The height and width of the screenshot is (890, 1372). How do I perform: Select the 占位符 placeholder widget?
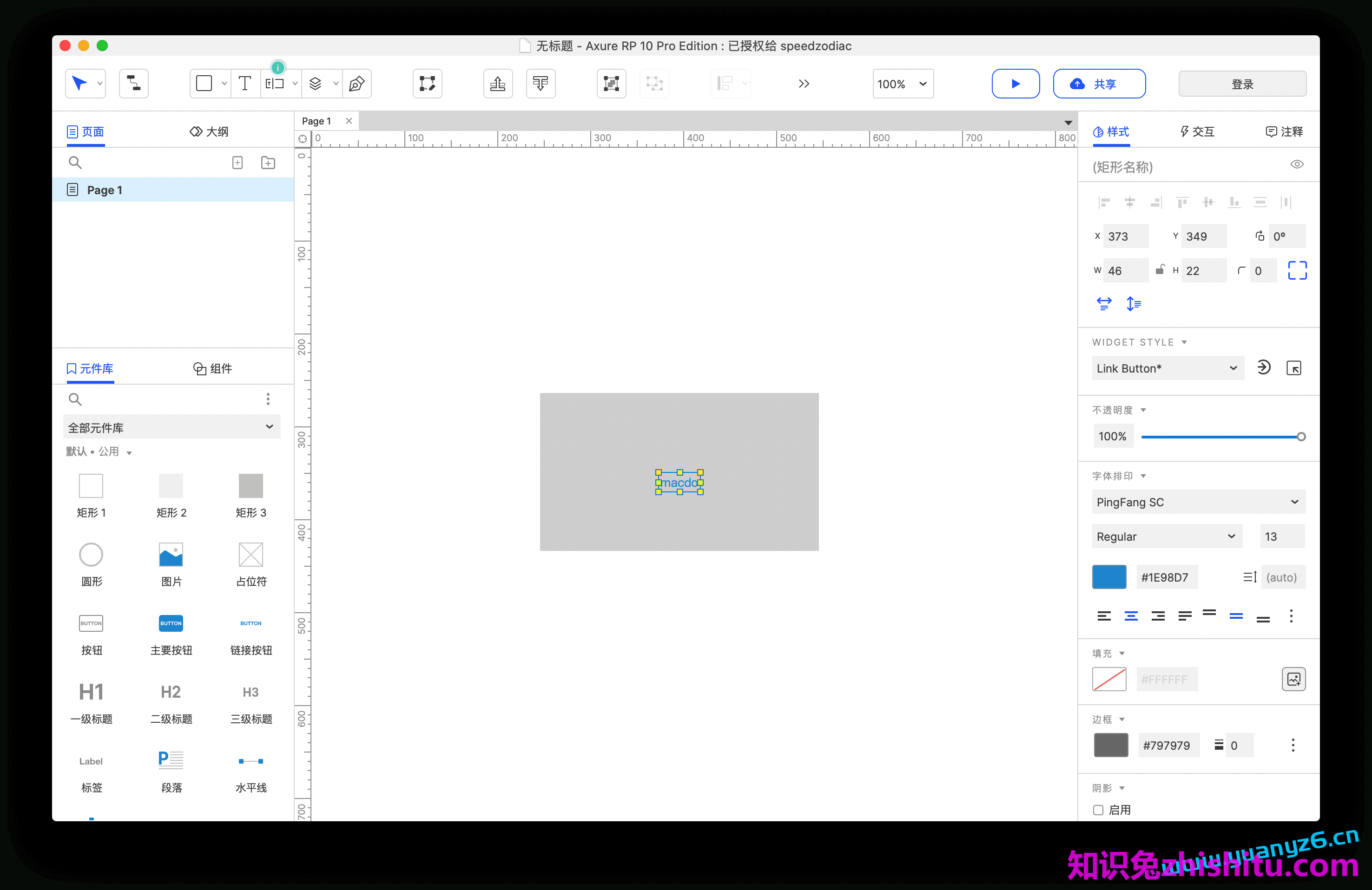[x=251, y=565]
